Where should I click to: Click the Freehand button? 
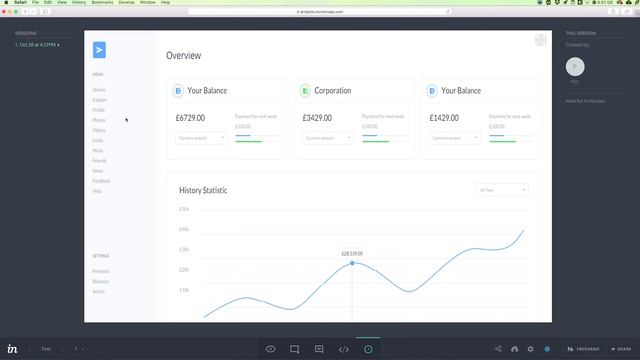pos(583,349)
